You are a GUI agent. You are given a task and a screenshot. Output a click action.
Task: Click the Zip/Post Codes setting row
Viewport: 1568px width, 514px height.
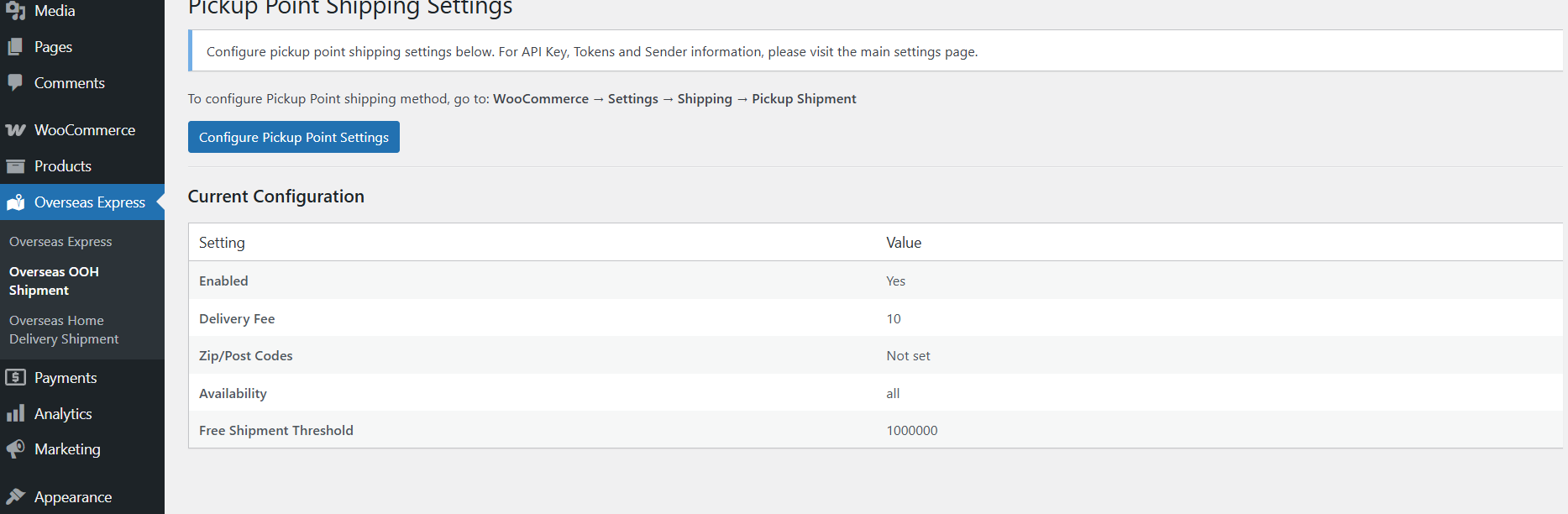(245, 355)
